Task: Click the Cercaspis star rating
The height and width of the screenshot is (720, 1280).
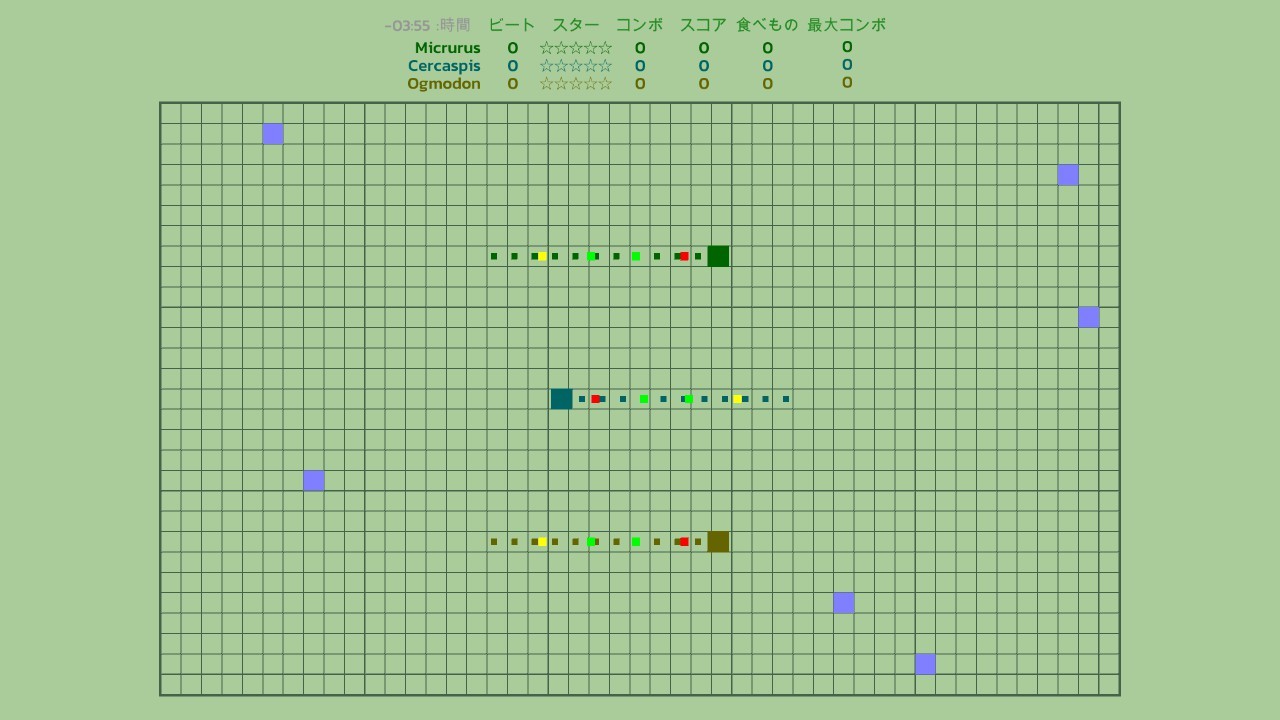Action: pos(576,66)
